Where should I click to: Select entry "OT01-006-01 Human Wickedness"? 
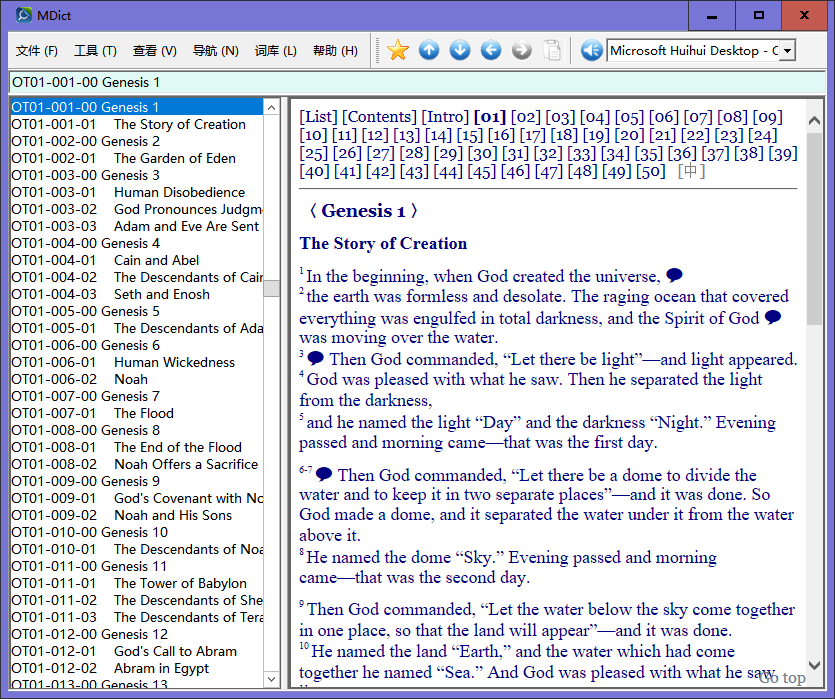point(137,363)
